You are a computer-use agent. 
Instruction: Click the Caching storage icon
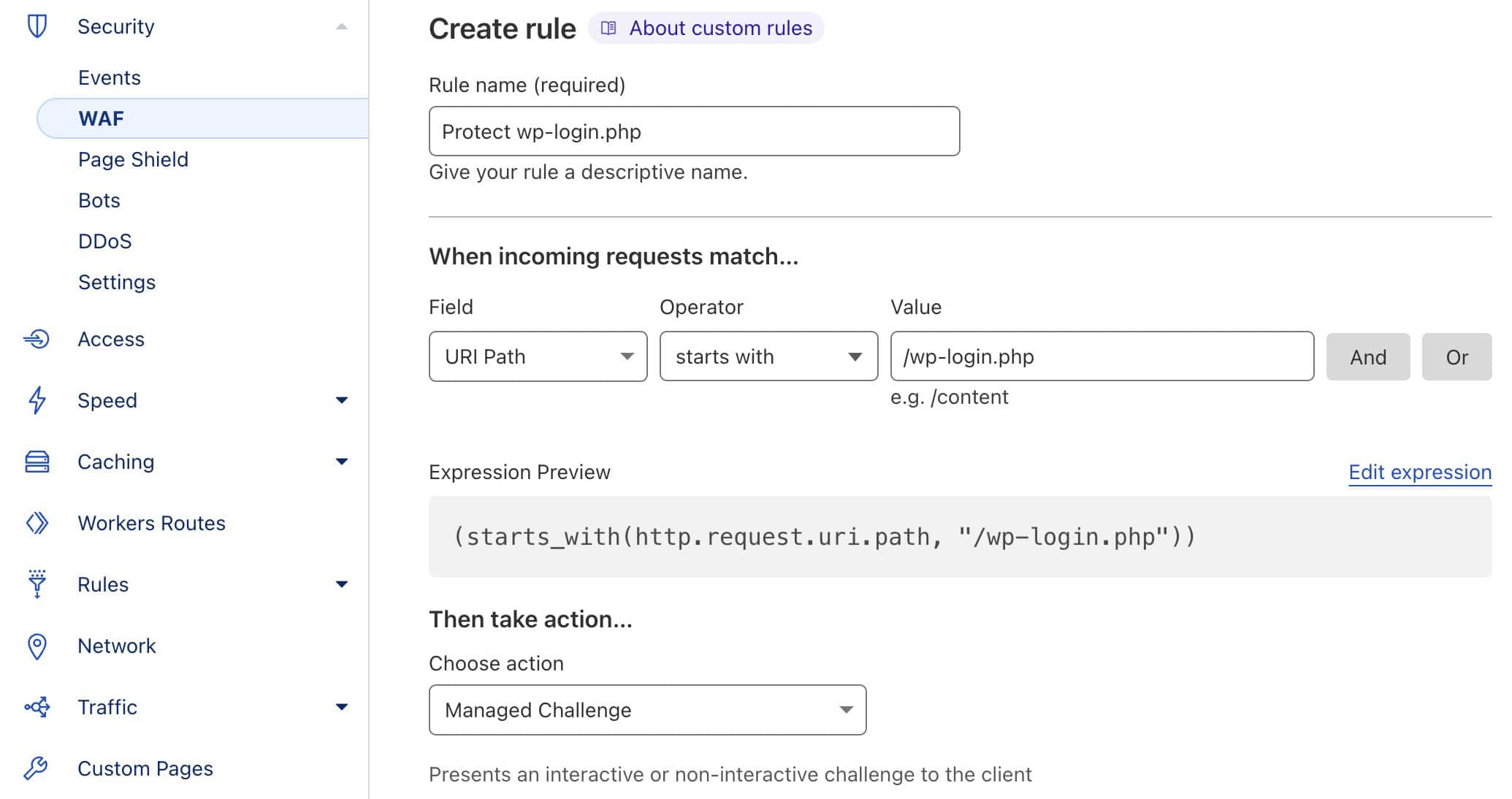(x=37, y=462)
